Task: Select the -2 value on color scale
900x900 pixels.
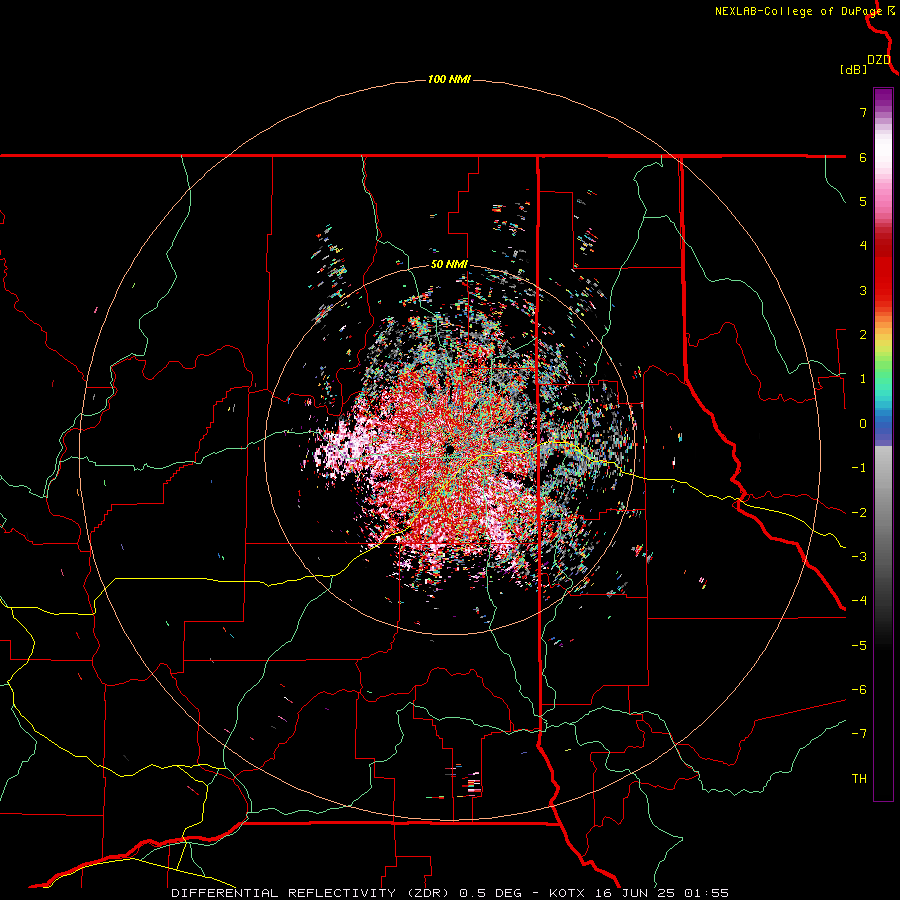Action: click(859, 513)
